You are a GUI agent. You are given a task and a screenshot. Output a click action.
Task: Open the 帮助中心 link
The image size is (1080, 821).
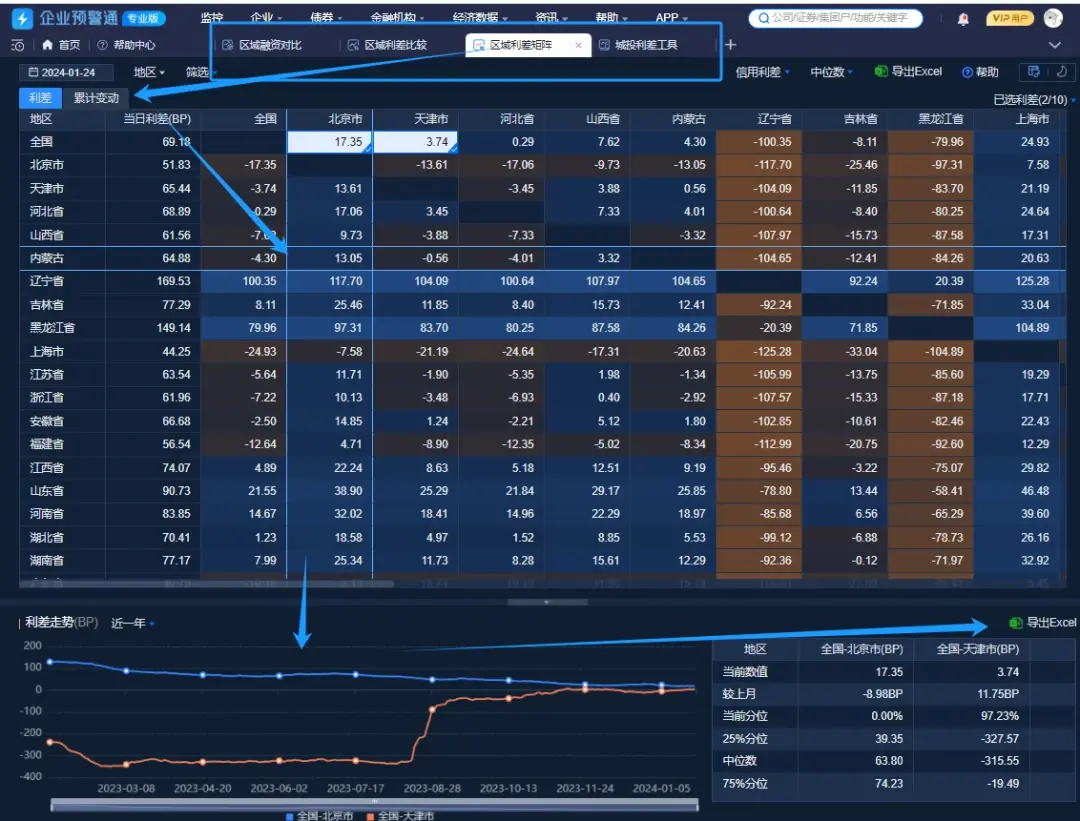pos(126,45)
